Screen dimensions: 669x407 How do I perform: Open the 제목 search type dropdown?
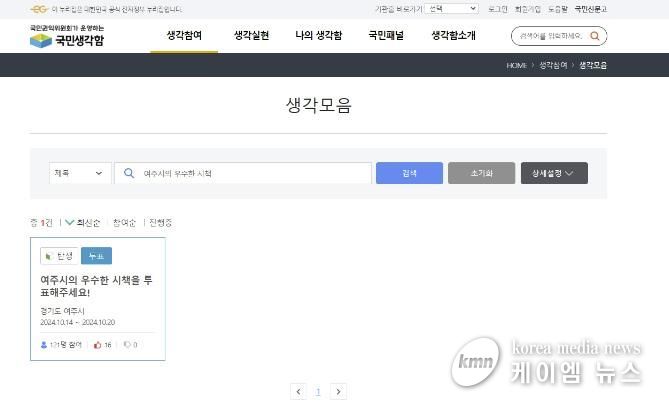click(80, 173)
